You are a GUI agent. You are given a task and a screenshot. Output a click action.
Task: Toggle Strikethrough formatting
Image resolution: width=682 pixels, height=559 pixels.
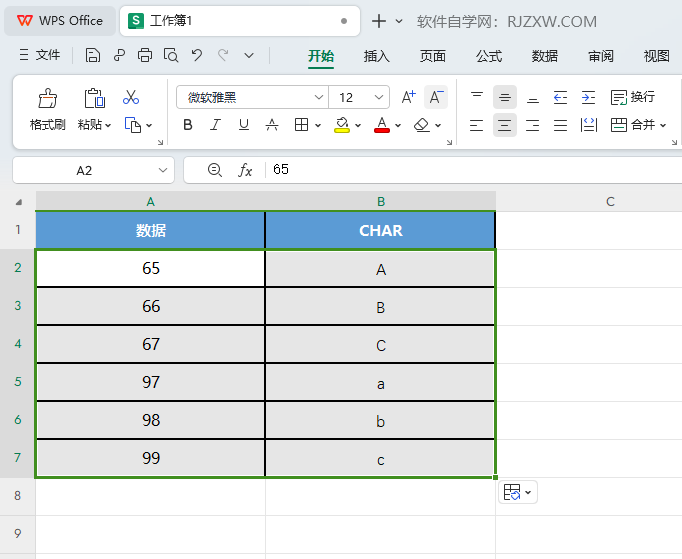click(272, 125)
